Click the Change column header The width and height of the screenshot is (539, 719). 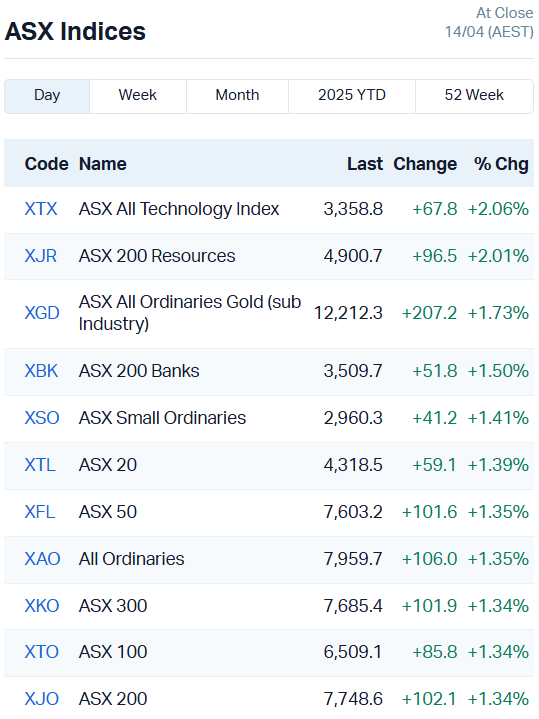(x=425, y=164)
